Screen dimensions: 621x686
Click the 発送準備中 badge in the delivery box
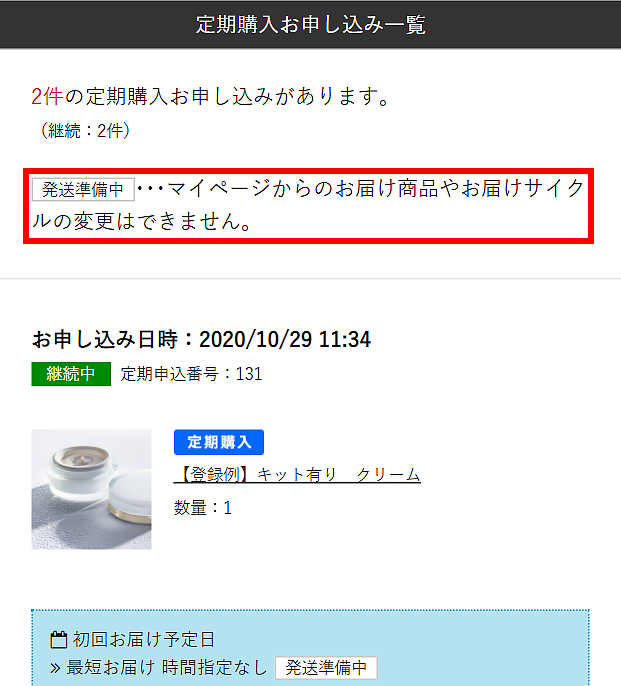326,668
